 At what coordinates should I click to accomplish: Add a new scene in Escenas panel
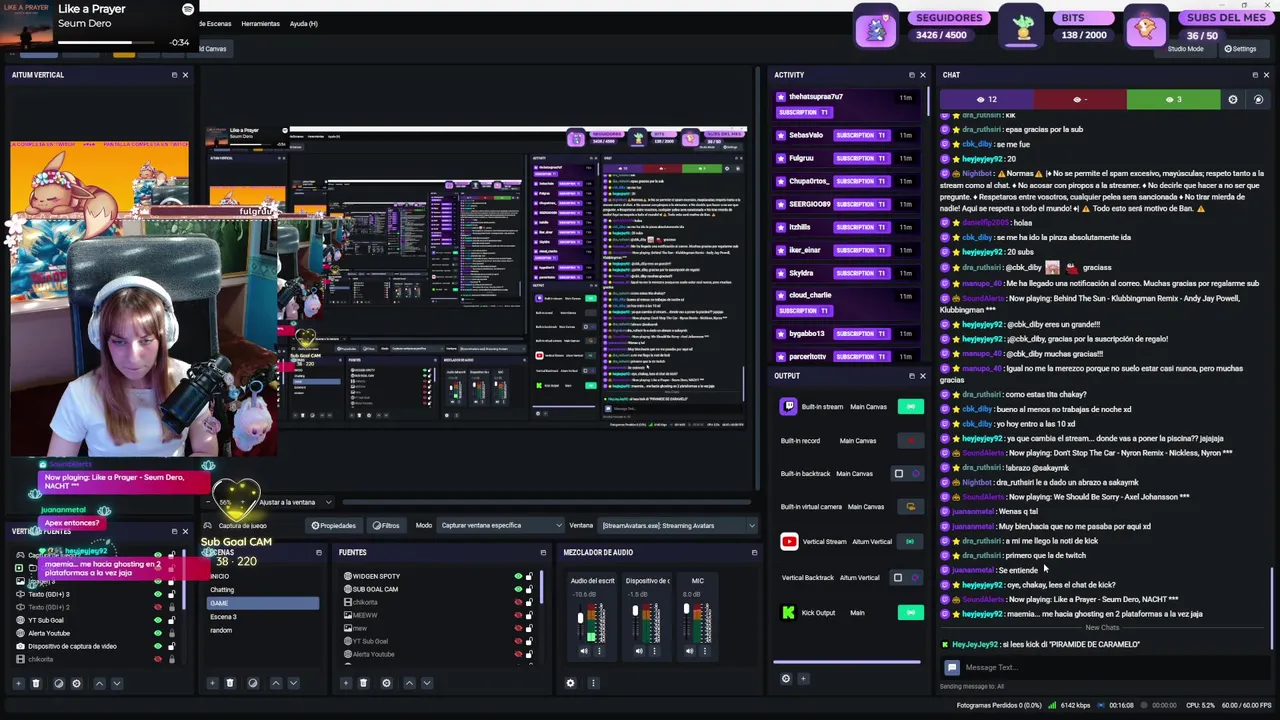point(212,683)
